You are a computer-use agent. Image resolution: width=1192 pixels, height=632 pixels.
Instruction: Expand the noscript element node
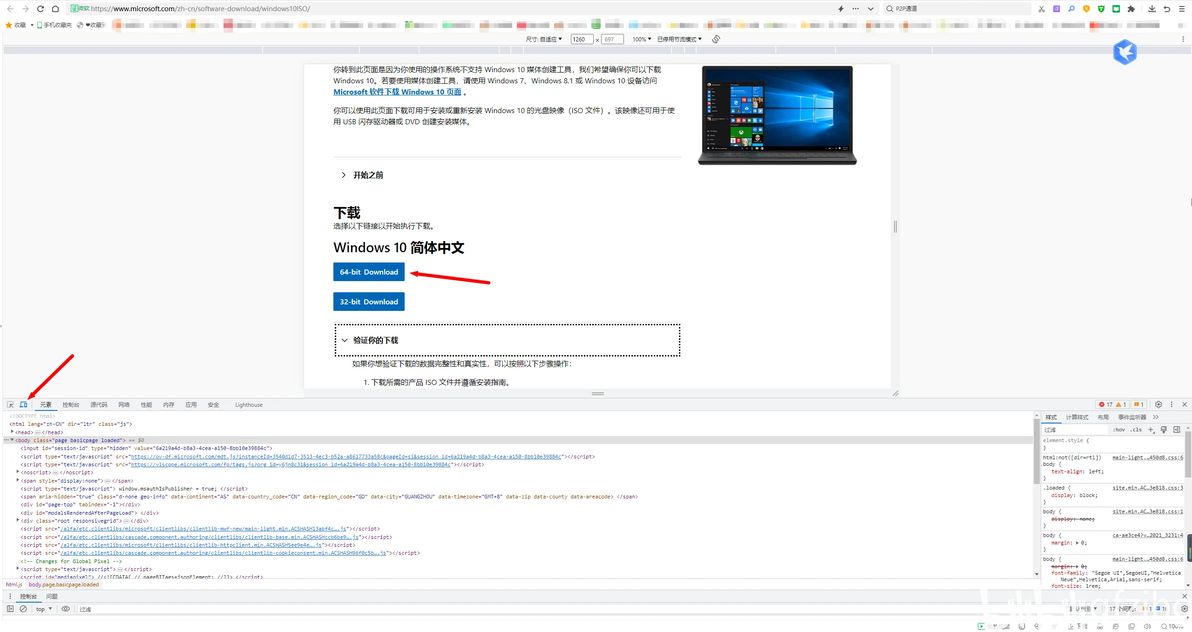pos(17,472)
